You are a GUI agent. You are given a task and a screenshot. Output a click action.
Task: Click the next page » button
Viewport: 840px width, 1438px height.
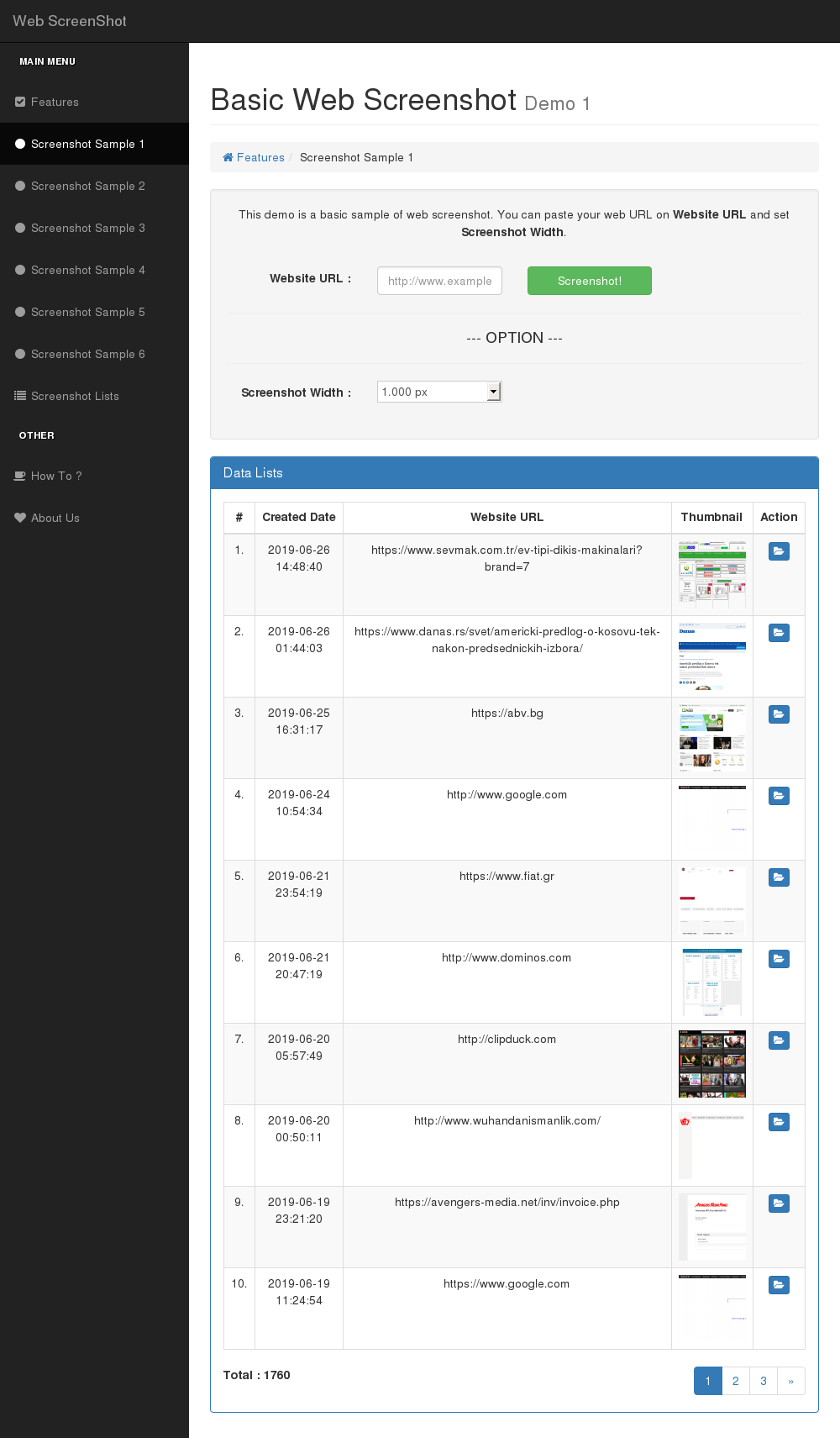click(791, 1381)
